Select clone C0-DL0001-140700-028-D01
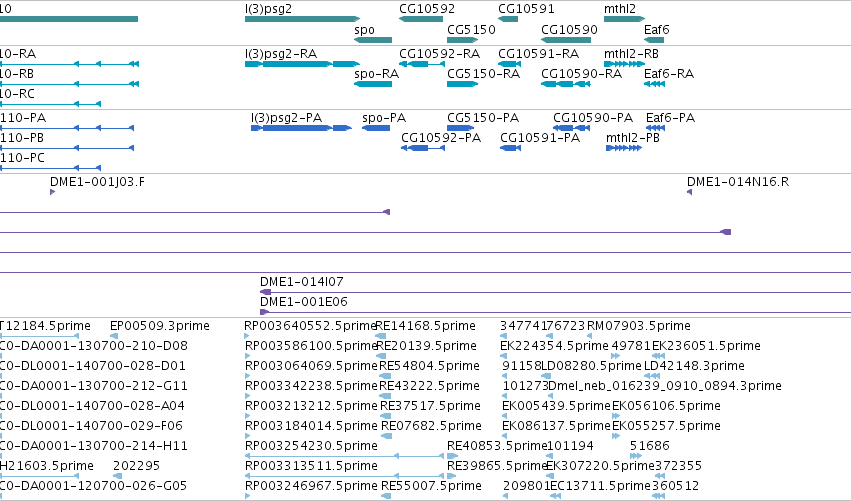Screen dimensions: 851x501 pos(92,366)
